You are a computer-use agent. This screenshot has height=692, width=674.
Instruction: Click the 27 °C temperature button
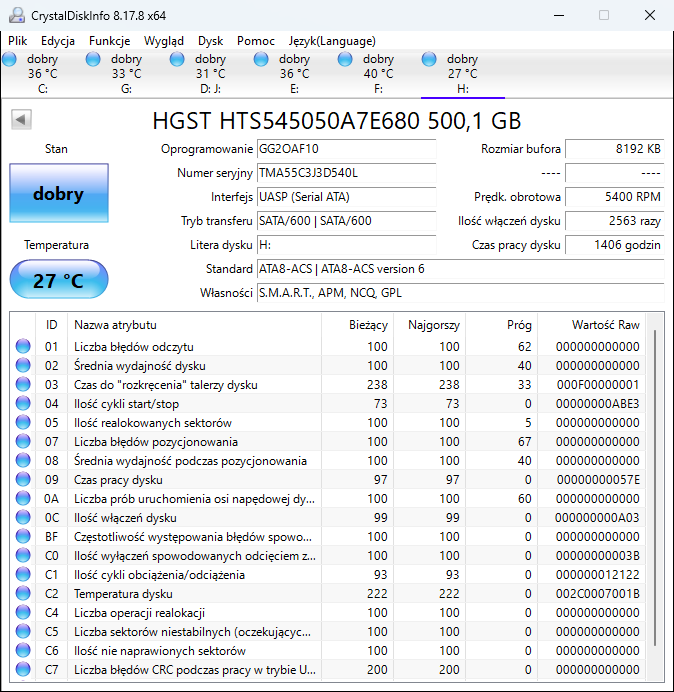[x=59, y=279]
